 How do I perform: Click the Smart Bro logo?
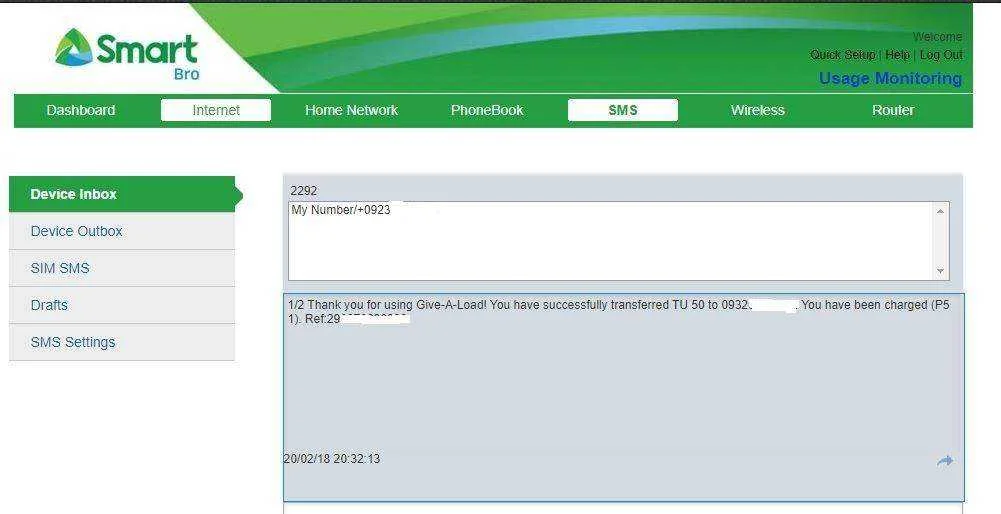tap(126, 54)
